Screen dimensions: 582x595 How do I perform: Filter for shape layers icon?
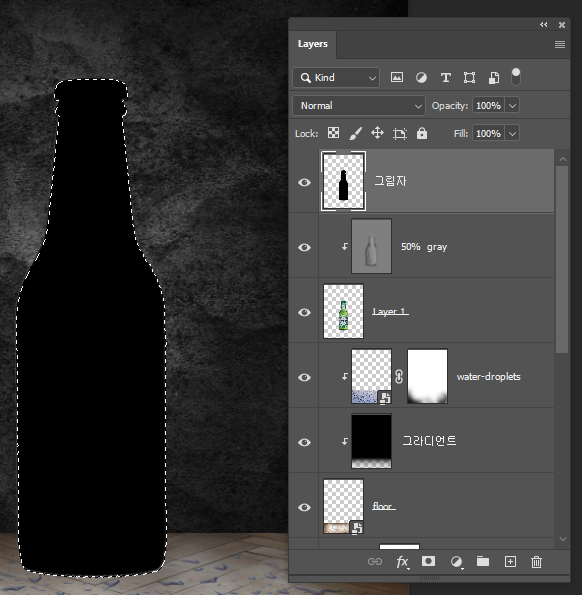point(469,78)
